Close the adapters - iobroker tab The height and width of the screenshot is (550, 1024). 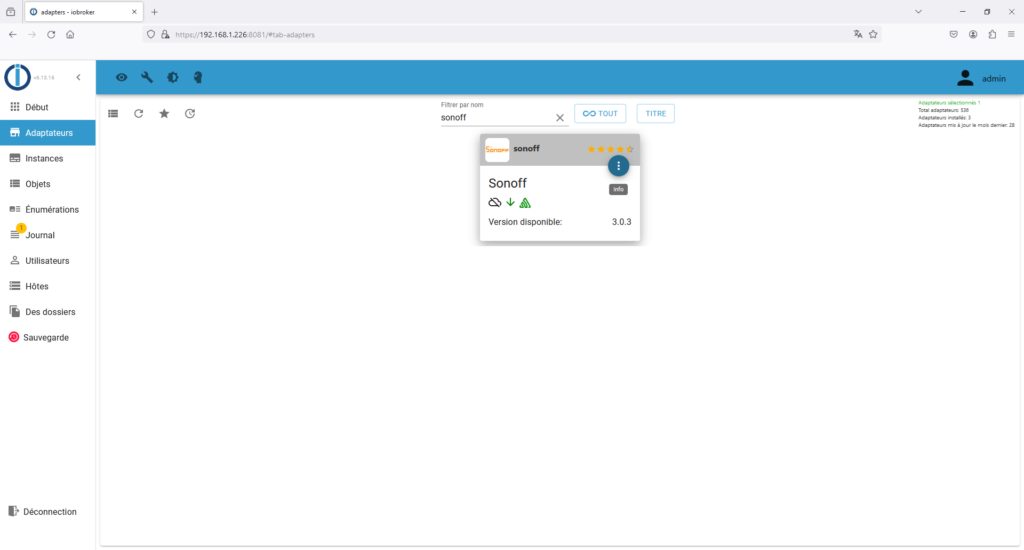point(135,12)
